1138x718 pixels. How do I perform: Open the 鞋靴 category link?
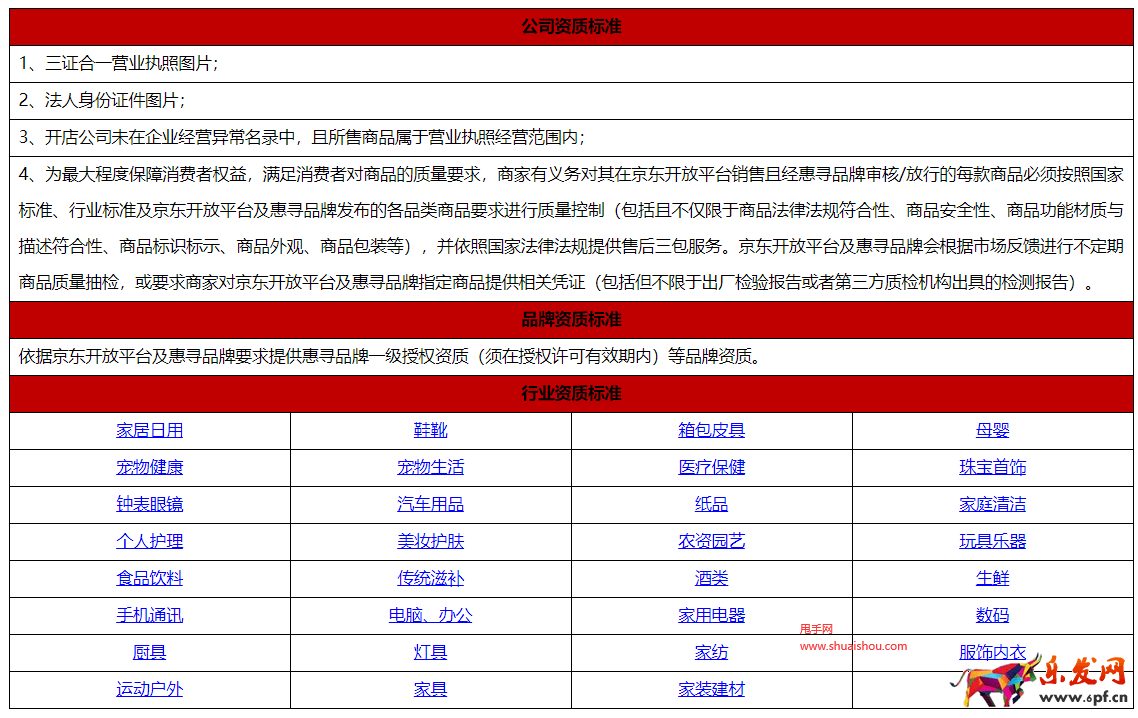pos(430,431)
